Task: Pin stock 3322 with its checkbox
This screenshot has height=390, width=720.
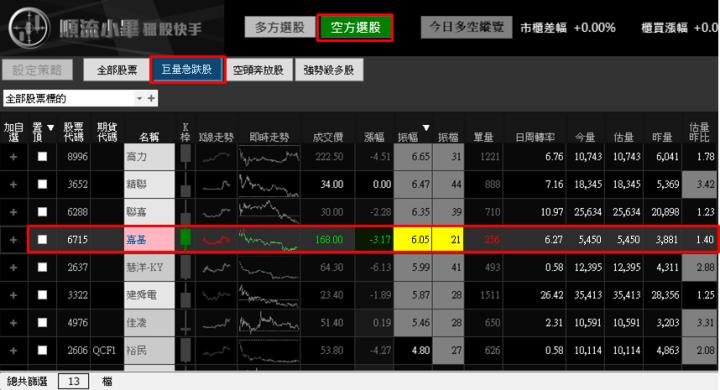Action: point(42,295)
